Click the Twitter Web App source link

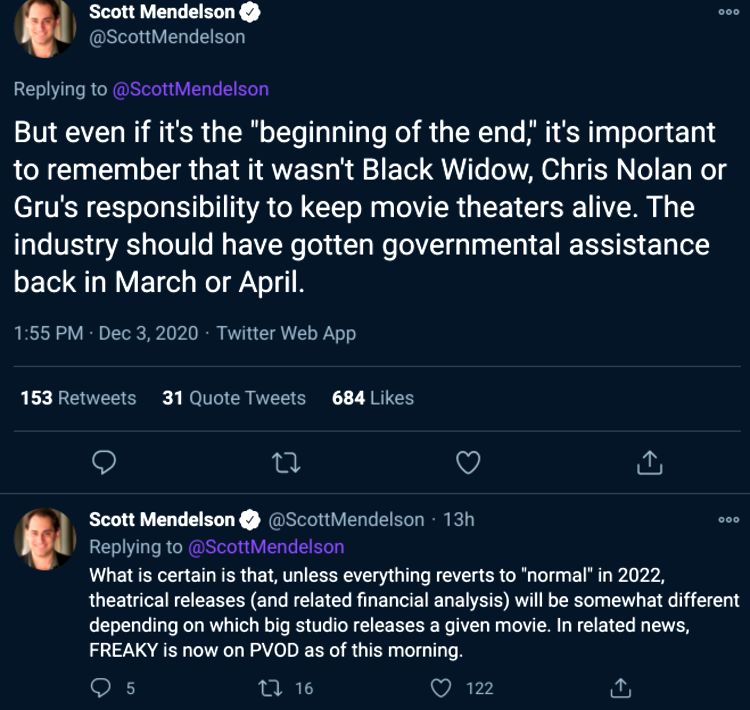(x=286, y=333)
